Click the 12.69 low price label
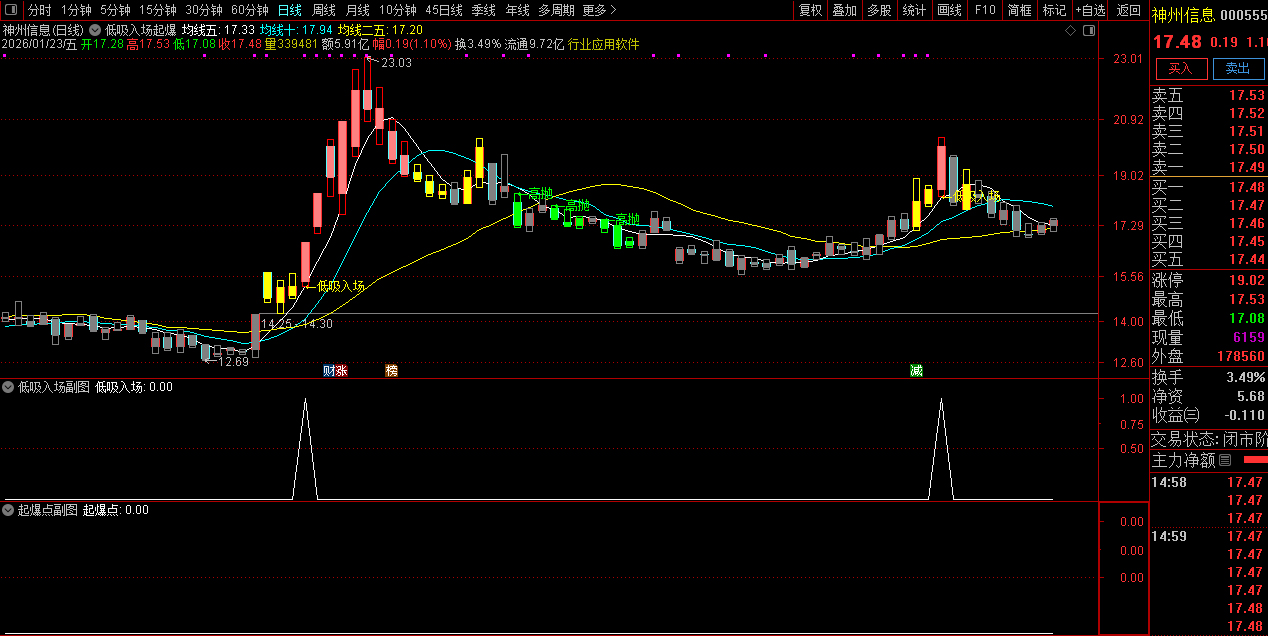This screenshot has height=636, width=1268. pyautogui.click(x=233, y=362)
